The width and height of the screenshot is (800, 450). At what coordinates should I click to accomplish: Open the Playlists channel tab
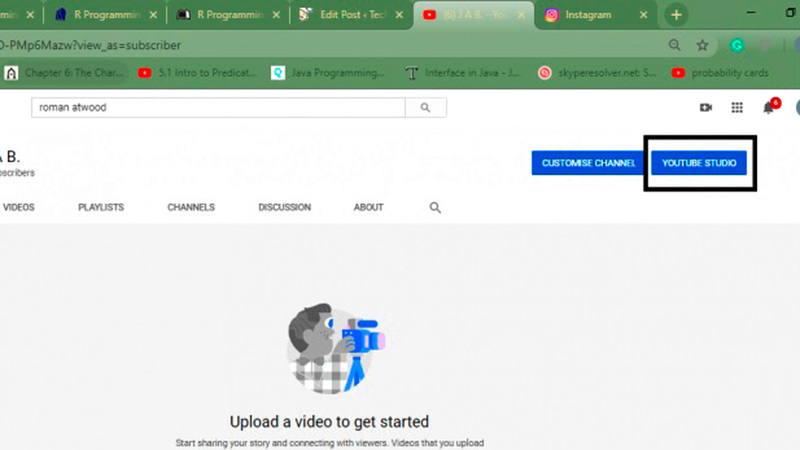point(101,208)
